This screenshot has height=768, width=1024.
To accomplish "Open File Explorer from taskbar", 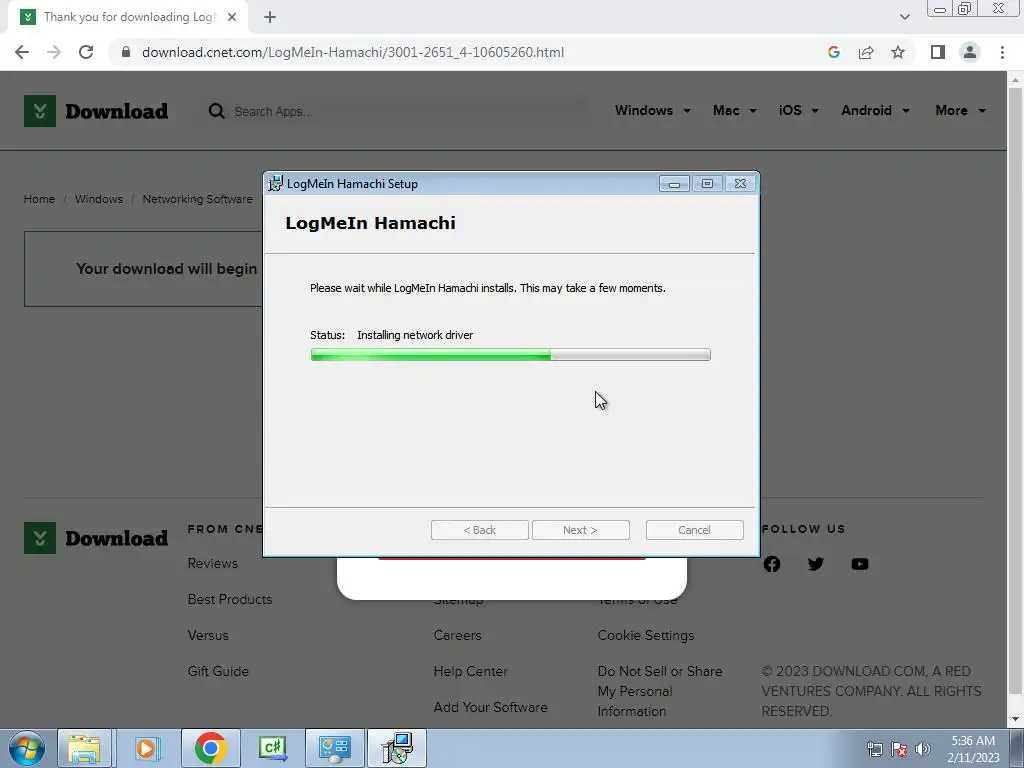I will (x=84, y=748).
